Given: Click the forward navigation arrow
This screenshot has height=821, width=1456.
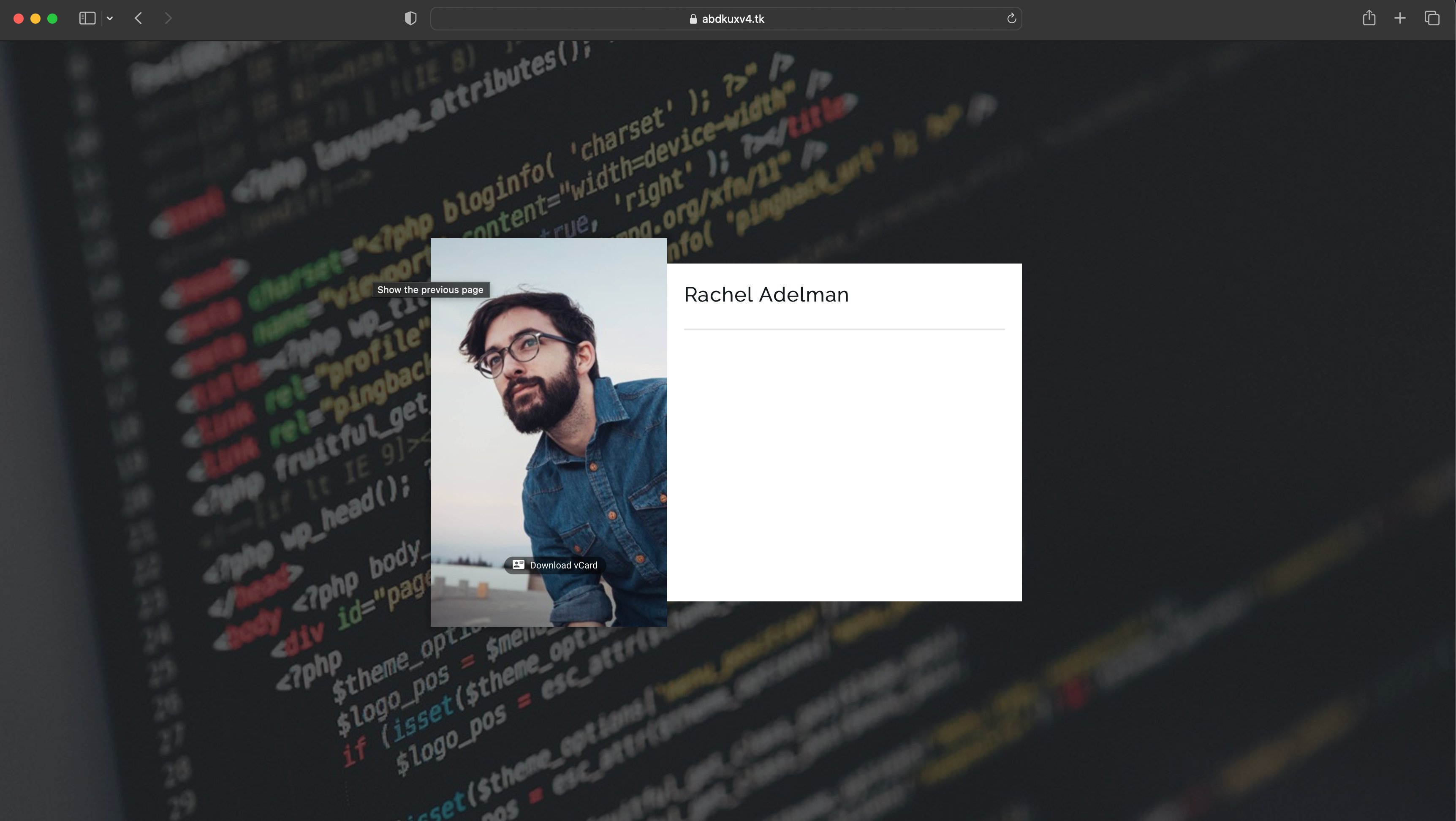Looking at the screenshot, I should click(168, 19).
